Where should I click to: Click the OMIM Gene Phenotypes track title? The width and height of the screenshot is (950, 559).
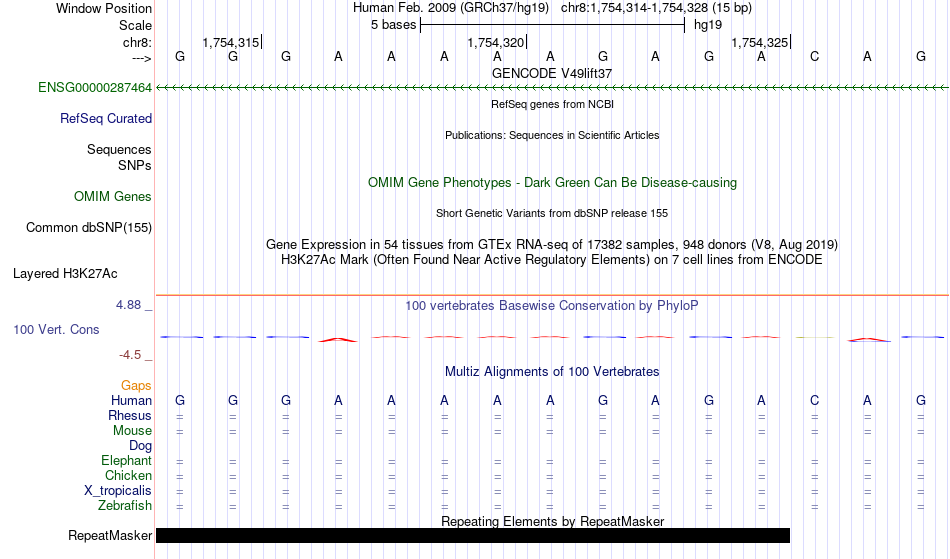click(552, 182)
